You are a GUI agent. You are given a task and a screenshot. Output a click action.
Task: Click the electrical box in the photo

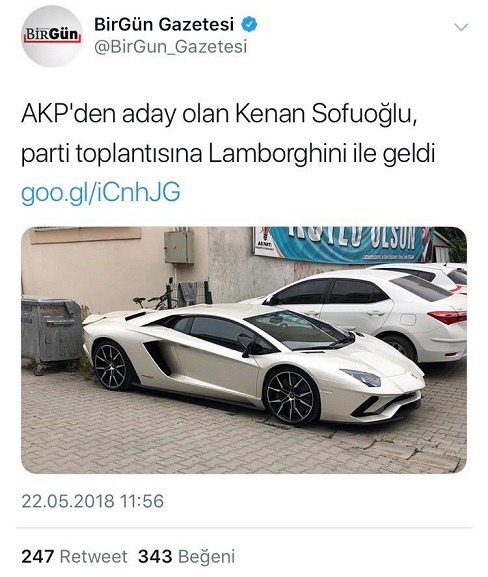click(x=179, y=247)
